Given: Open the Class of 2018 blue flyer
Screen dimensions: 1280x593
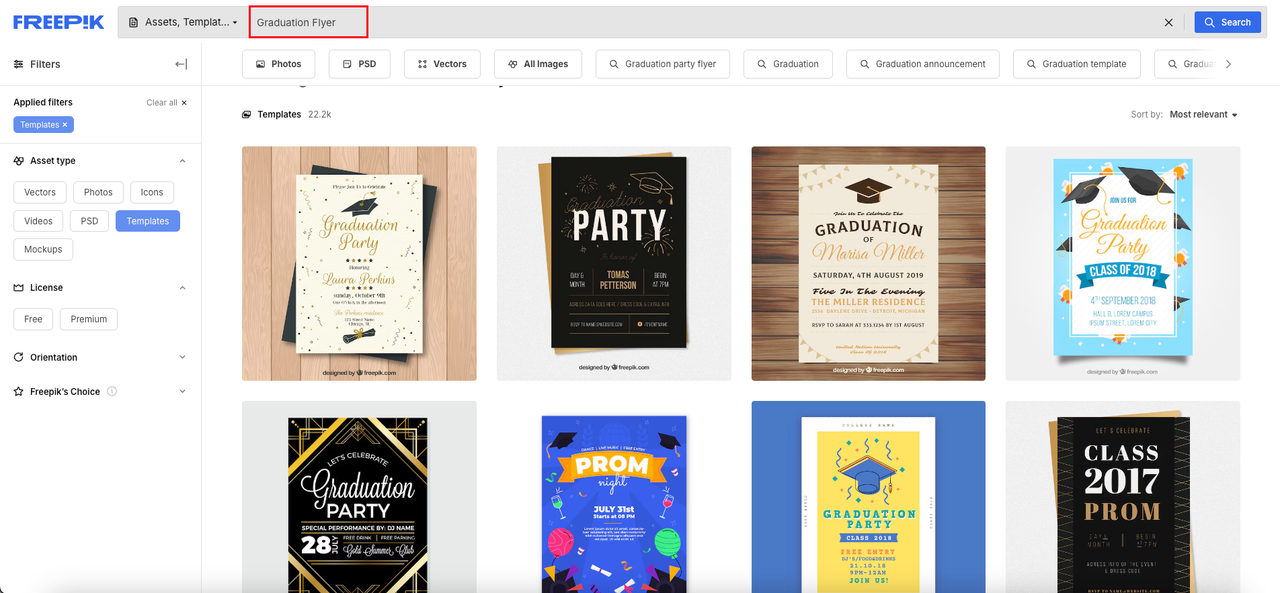Looking at the screenshot, I should 1123,264.
